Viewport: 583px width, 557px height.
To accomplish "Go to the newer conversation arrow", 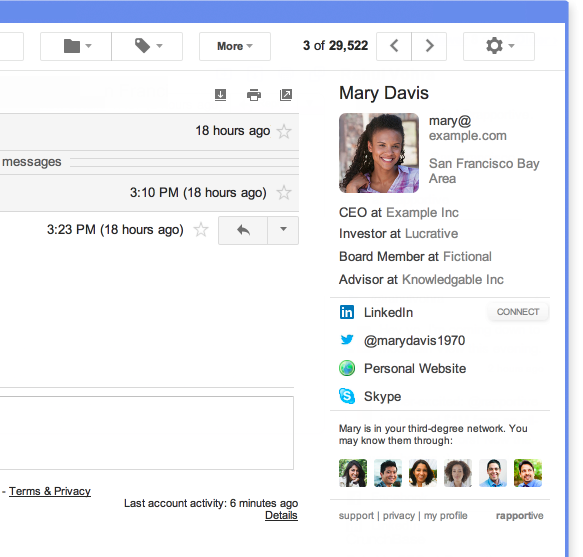I will (394, 46).
